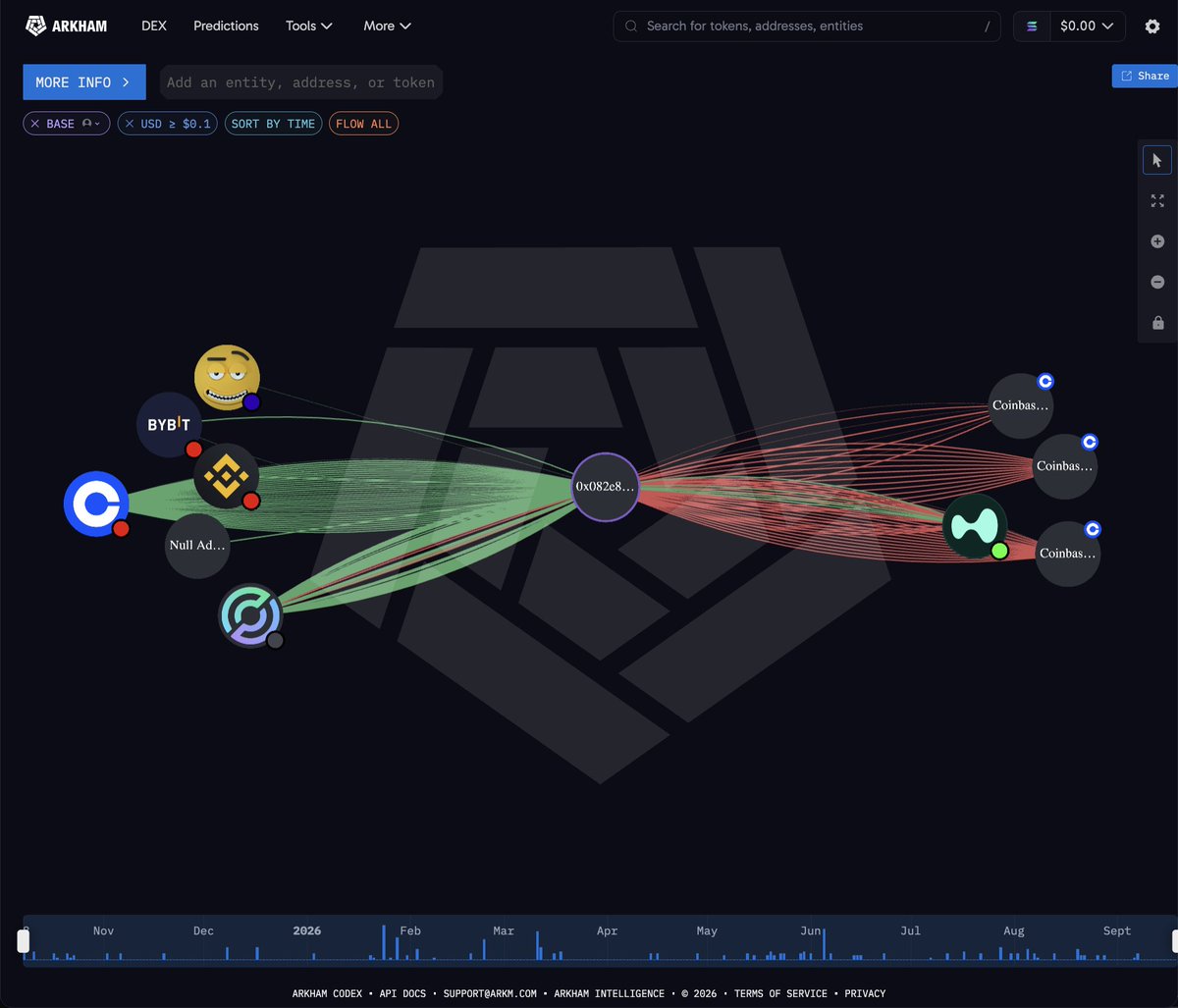
Task: Open the PRIVACY footer link
Action: [x=865, y=993]
